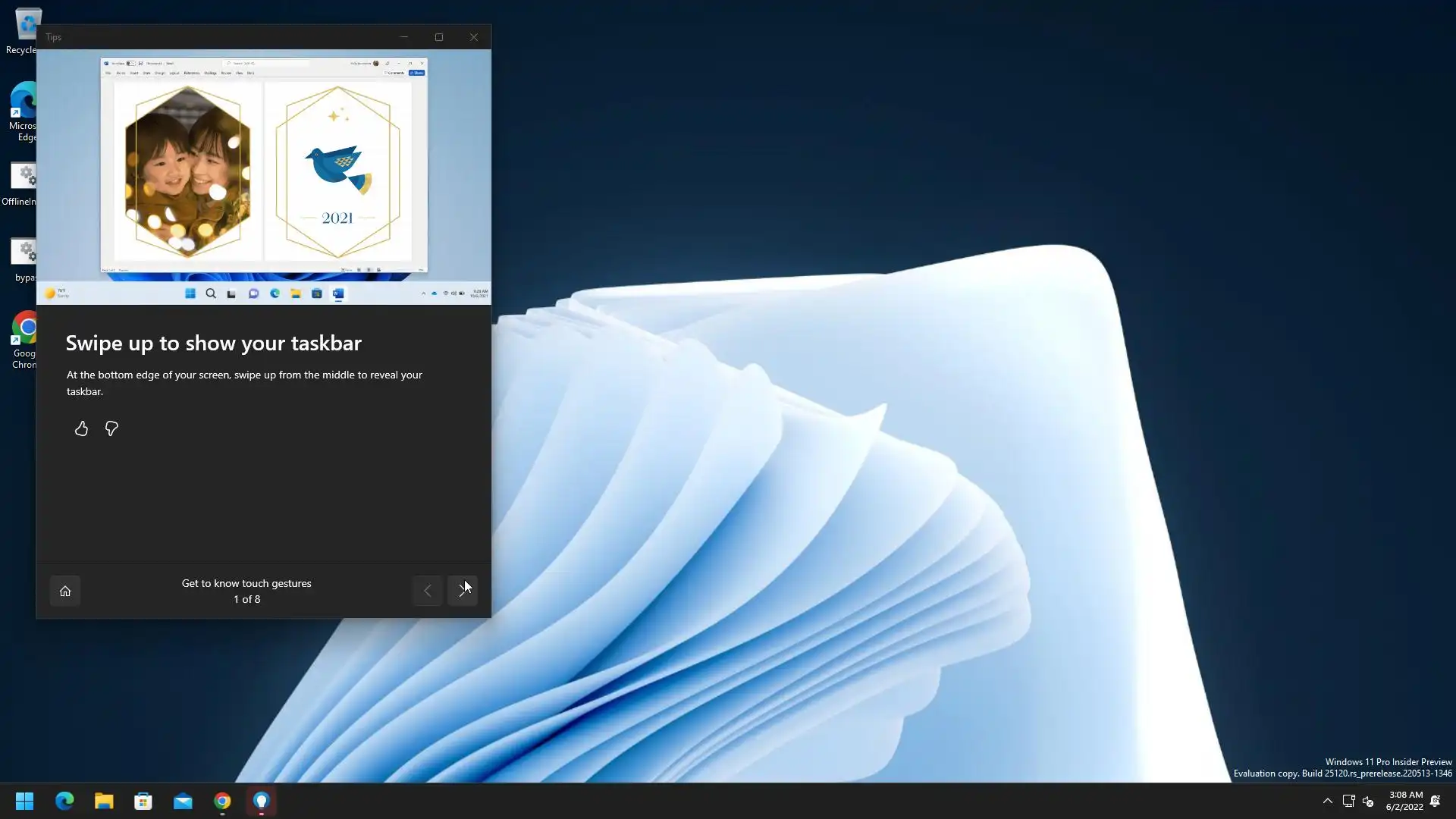Advance to the next tip
Screen dimensions: 1456x819
click(462, 591)
